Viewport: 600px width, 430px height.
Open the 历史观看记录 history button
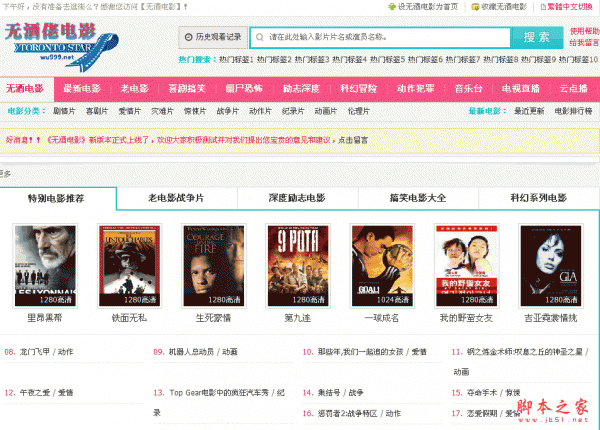(x=213, y=37)
